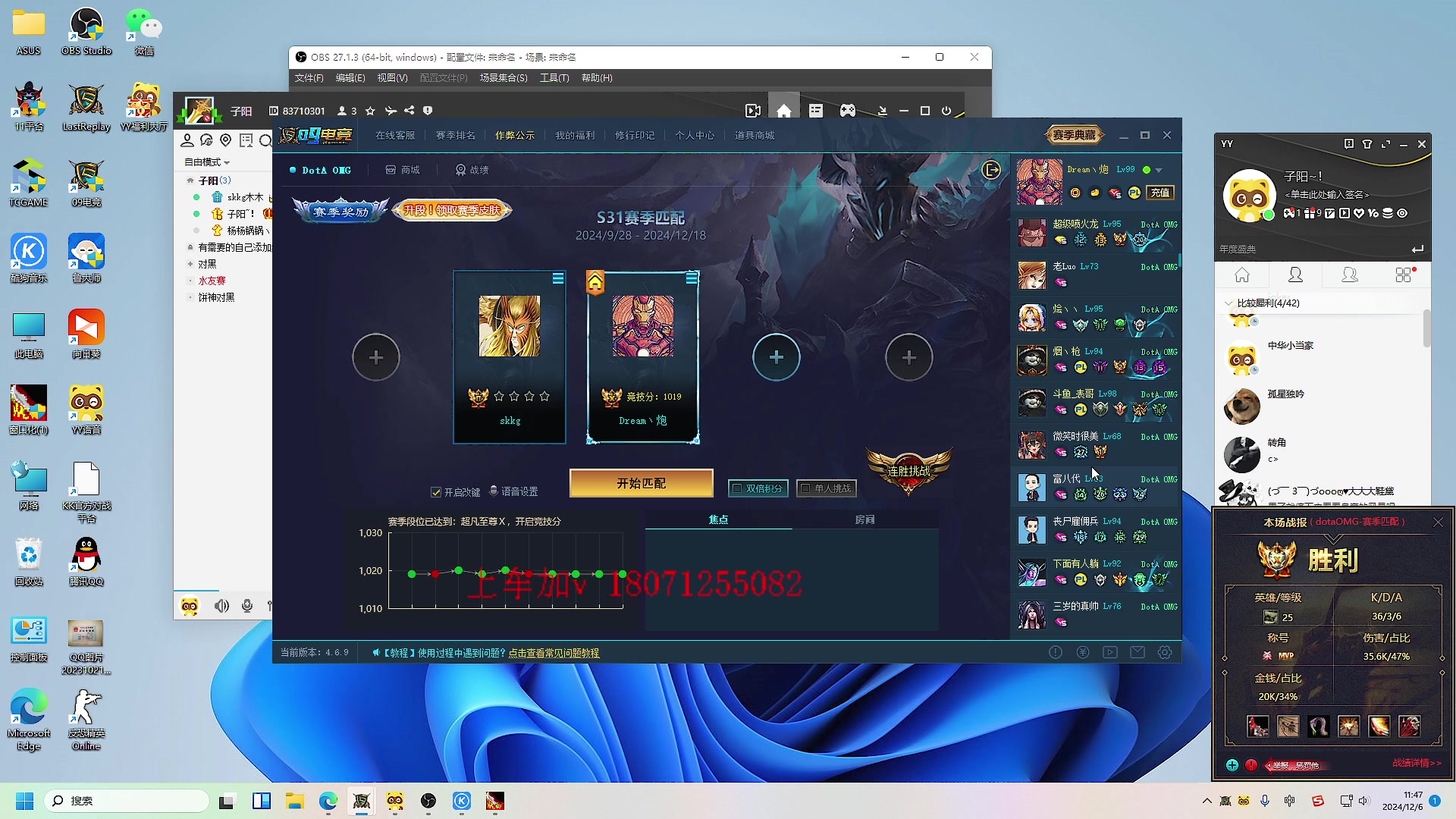Open the 自由模式 dropdown in channel sidebar

tap(207, 162)
